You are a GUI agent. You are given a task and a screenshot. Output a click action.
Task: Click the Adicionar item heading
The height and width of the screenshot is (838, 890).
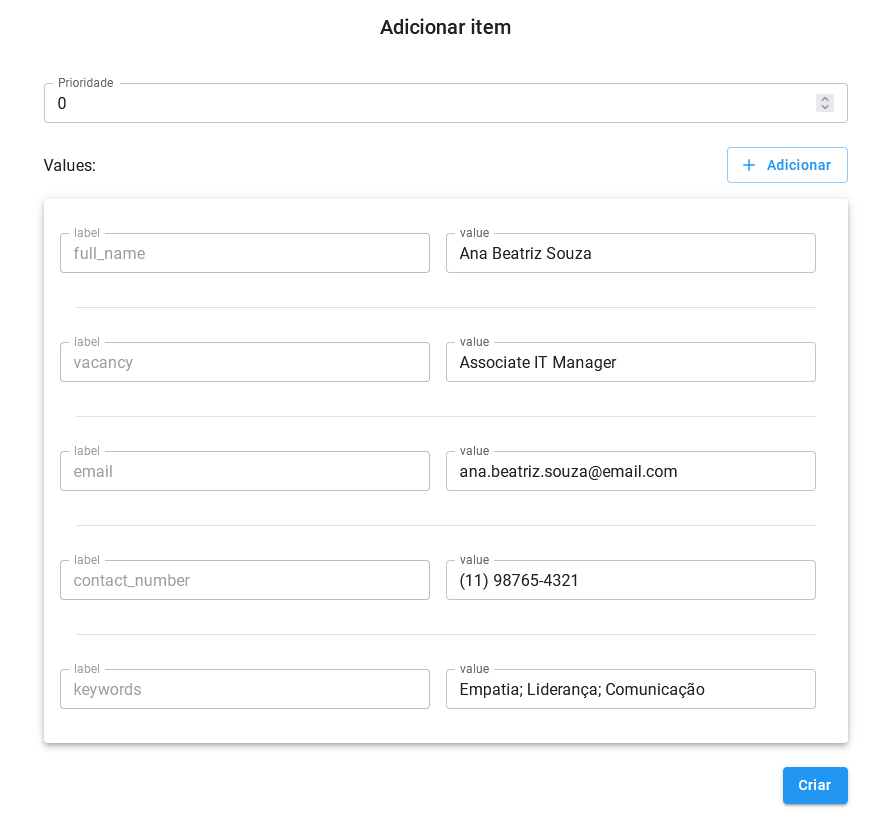pyautogui.click(x=445, y=27)
